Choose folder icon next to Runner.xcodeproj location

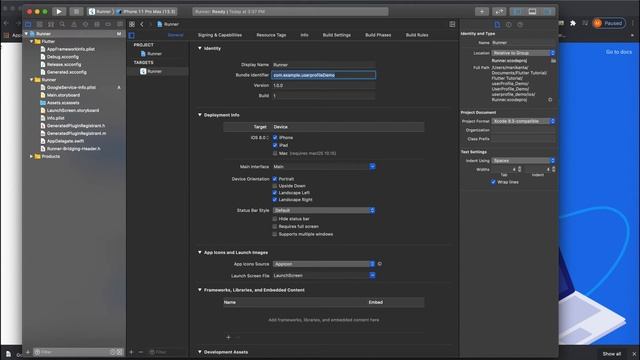[553, 60]
